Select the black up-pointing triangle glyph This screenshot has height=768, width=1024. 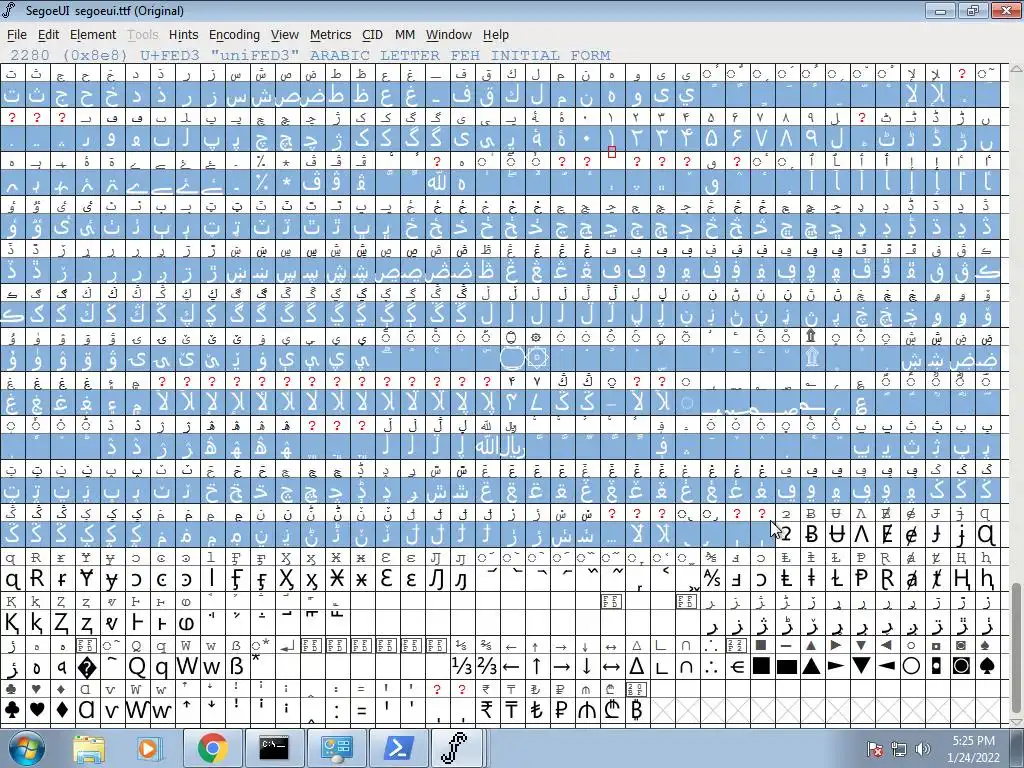[812, 666]
